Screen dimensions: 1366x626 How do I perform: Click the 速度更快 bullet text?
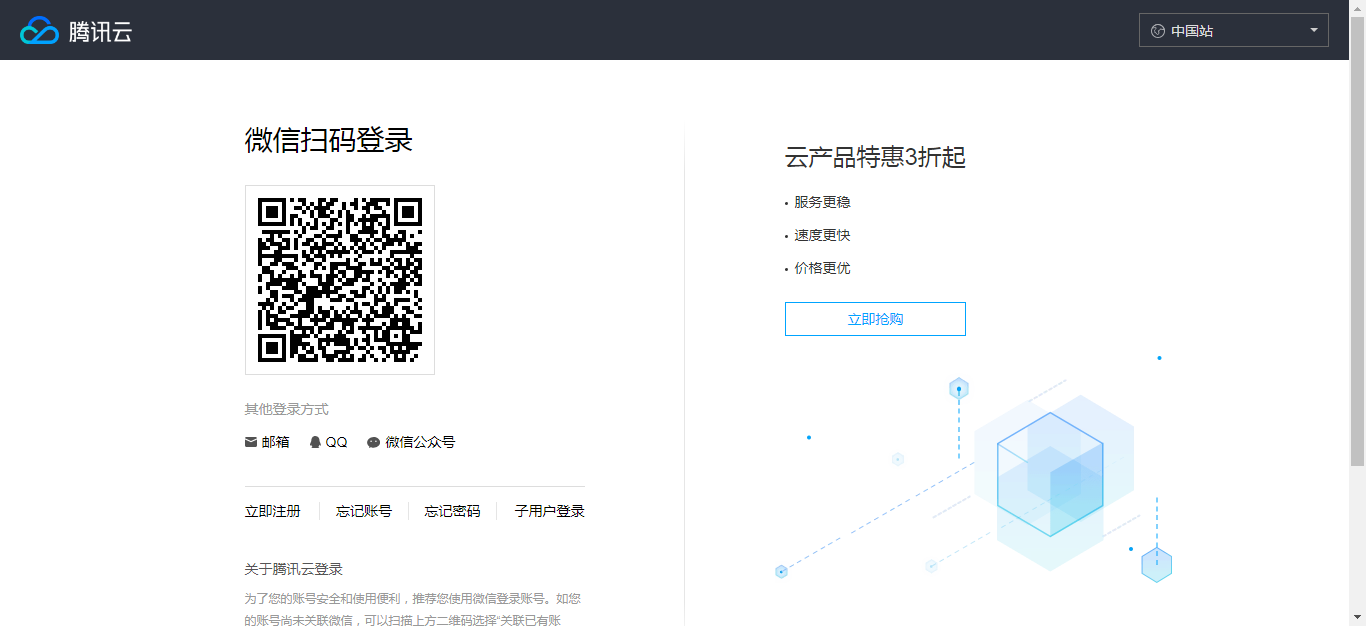tap(822, 235)
